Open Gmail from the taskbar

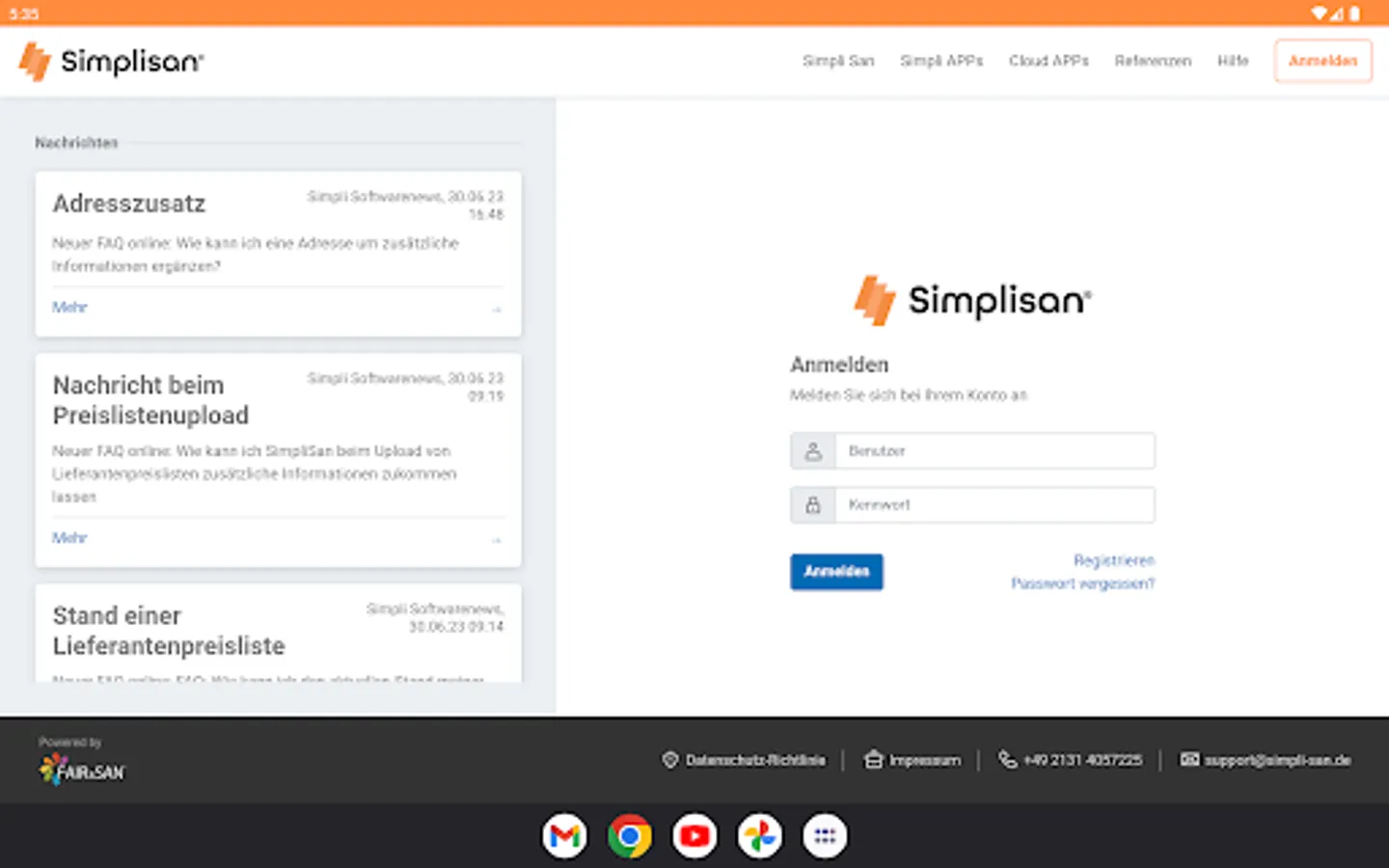coord(564,836)
